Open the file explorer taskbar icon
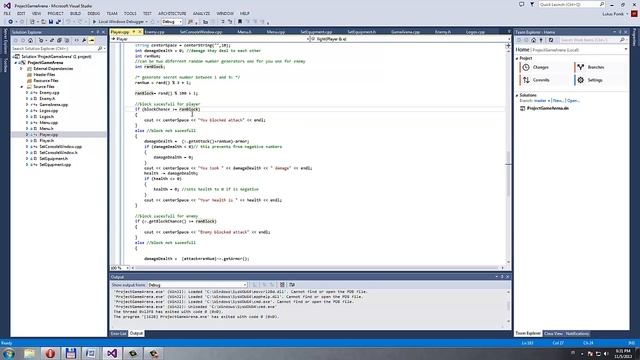The width and height of the screenshot is (640, 360). [x=29, y=353]
